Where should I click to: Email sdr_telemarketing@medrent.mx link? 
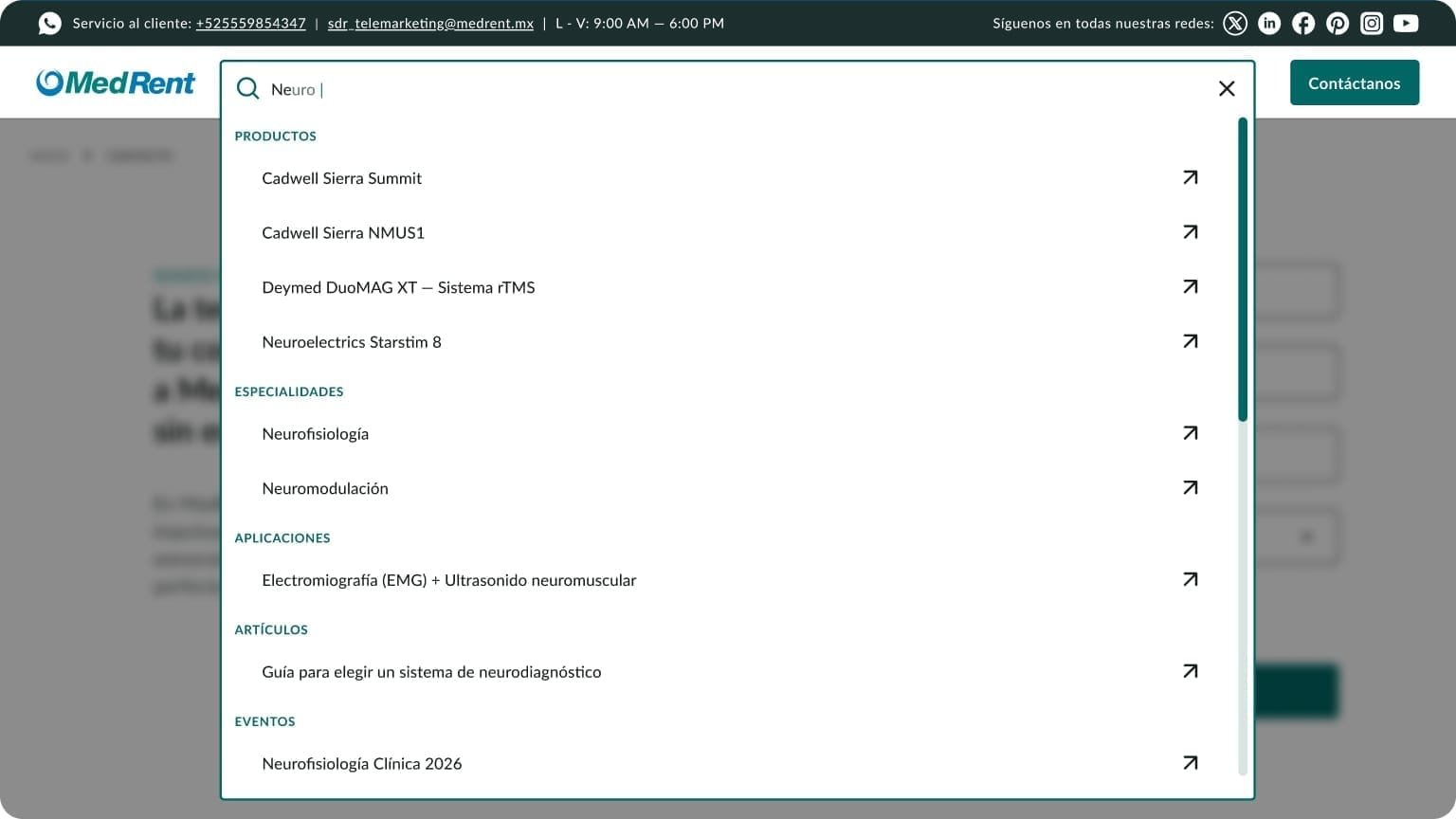pos(430,23)
